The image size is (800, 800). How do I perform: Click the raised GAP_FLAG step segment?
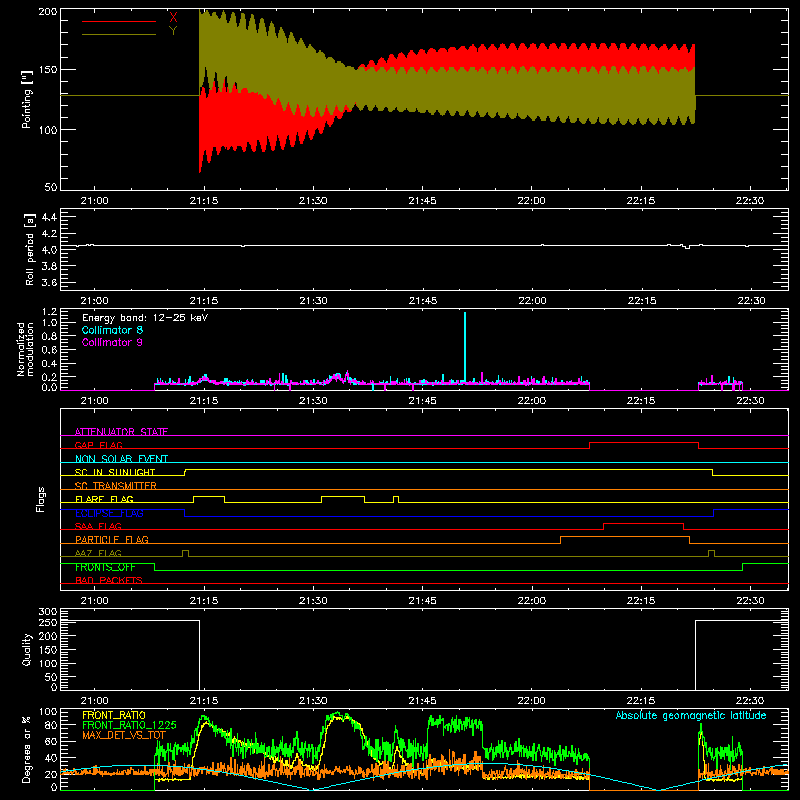[644, 443]
